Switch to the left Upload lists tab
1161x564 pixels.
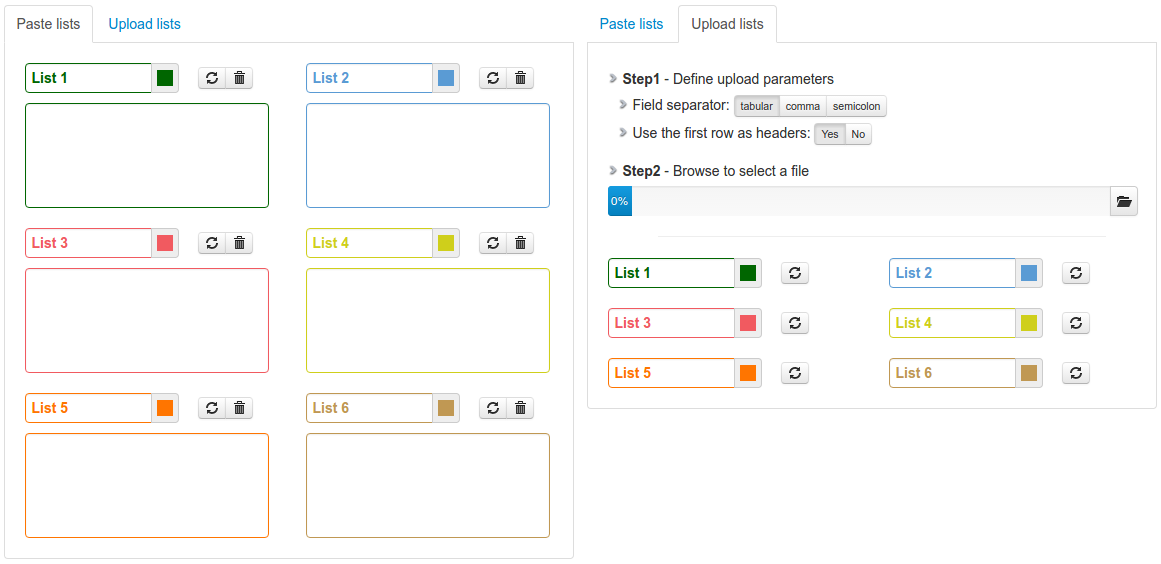(144, 24)
